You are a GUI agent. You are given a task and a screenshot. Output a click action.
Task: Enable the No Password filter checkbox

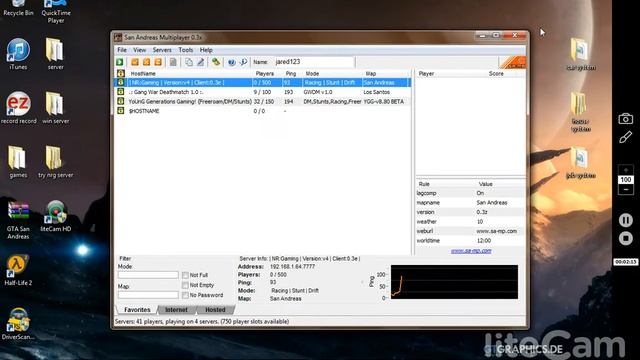pos(185,295)
